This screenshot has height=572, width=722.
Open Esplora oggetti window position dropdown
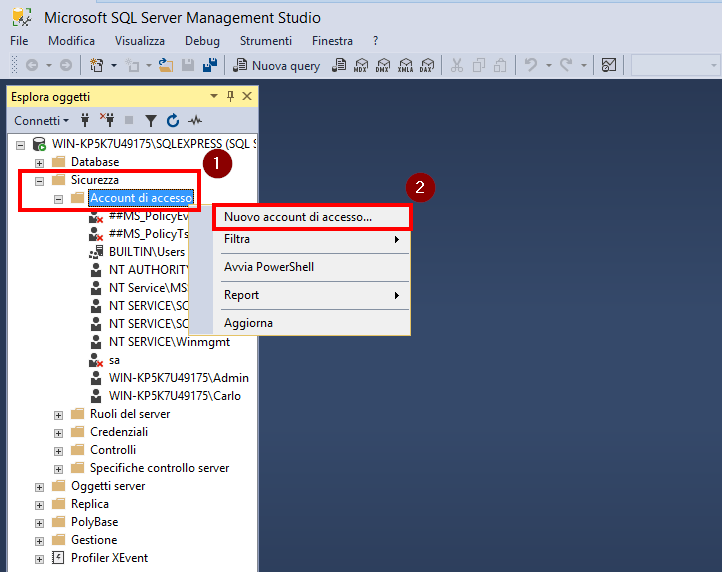214,96
